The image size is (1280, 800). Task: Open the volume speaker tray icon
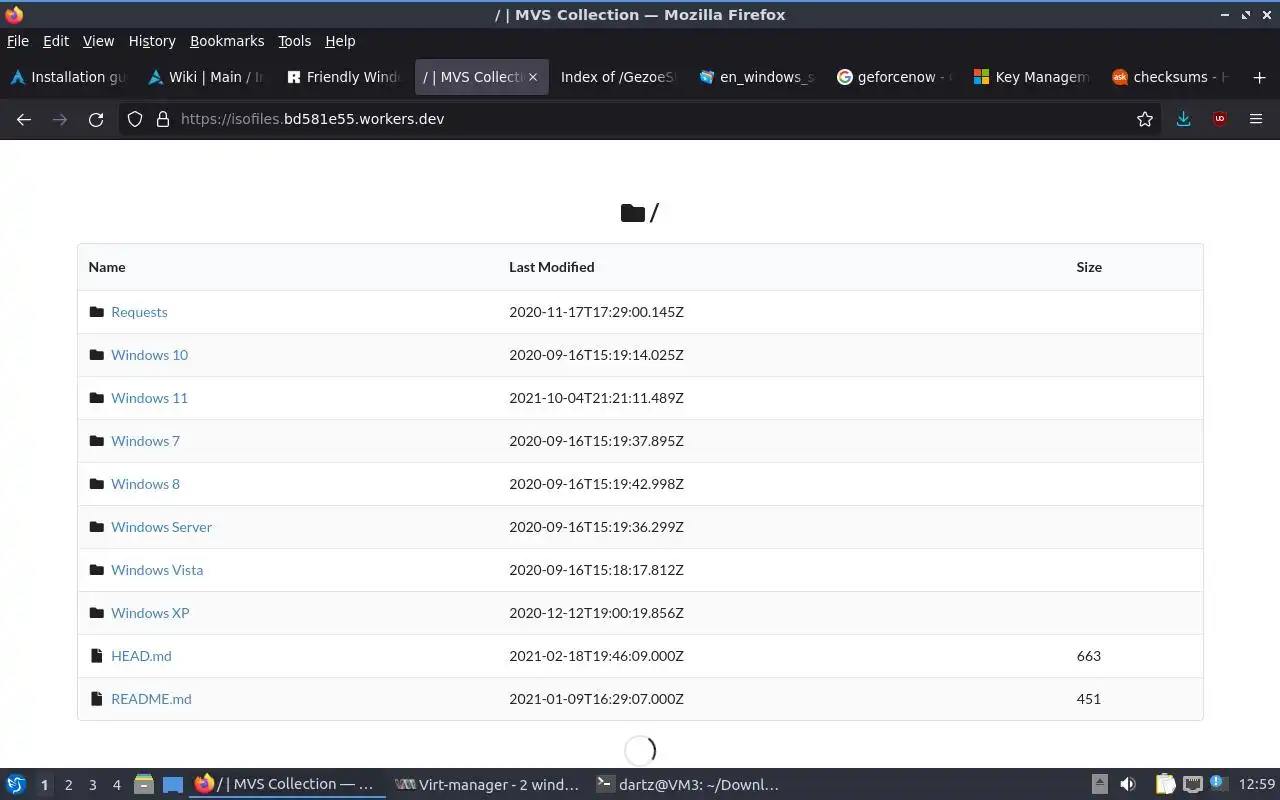click(x=1128, y=784)
